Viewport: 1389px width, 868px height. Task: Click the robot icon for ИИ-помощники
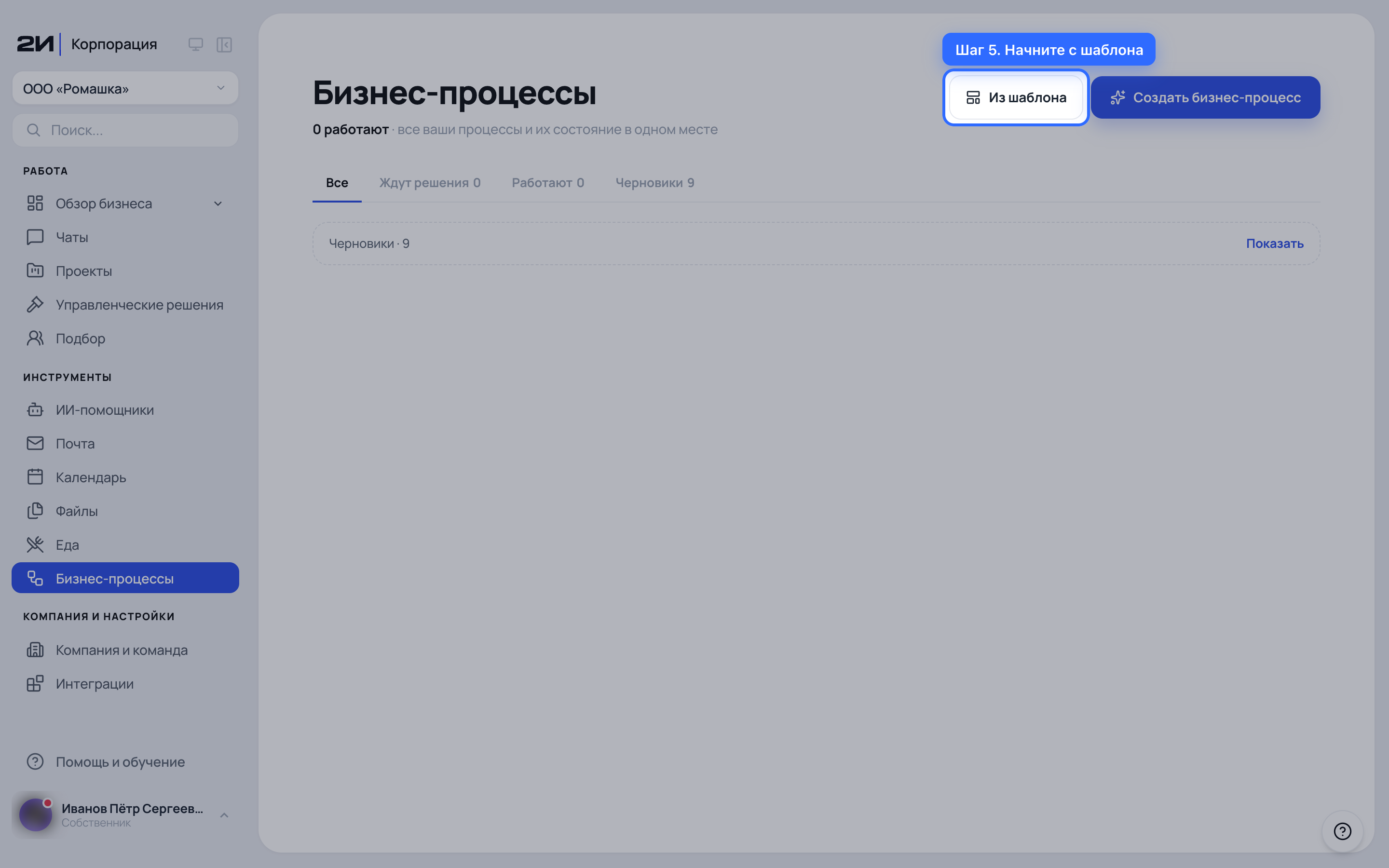pos(35,409)
